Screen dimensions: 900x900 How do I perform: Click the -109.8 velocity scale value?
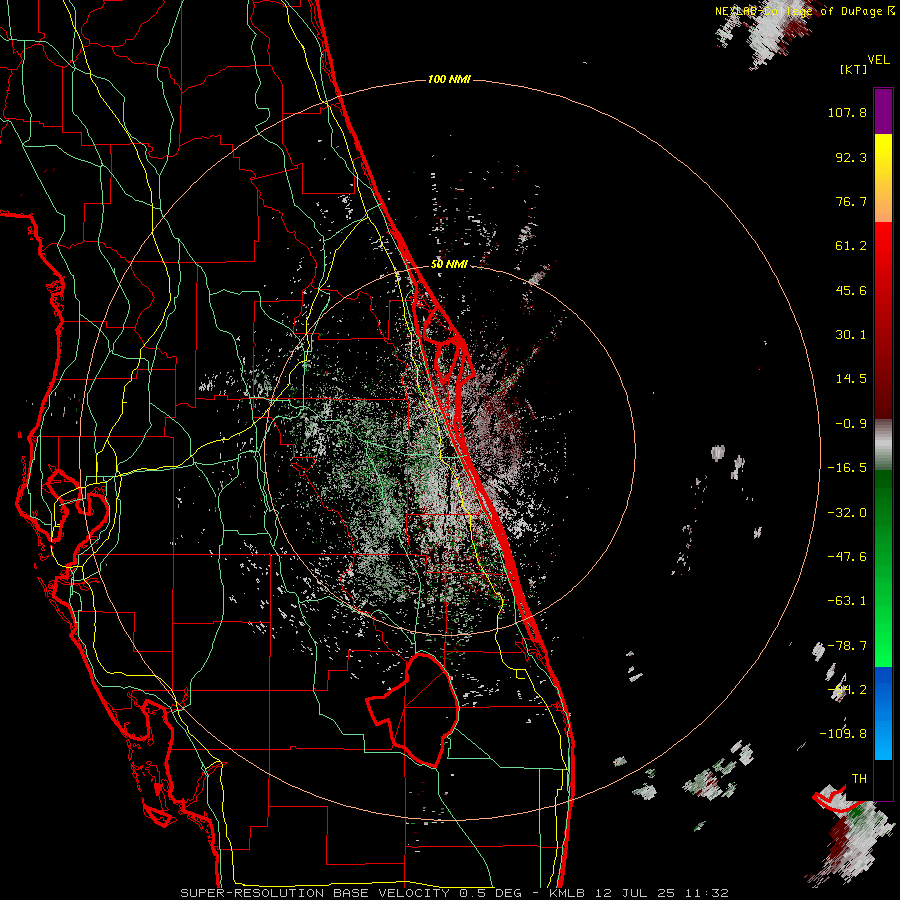[x=843, y=734]
